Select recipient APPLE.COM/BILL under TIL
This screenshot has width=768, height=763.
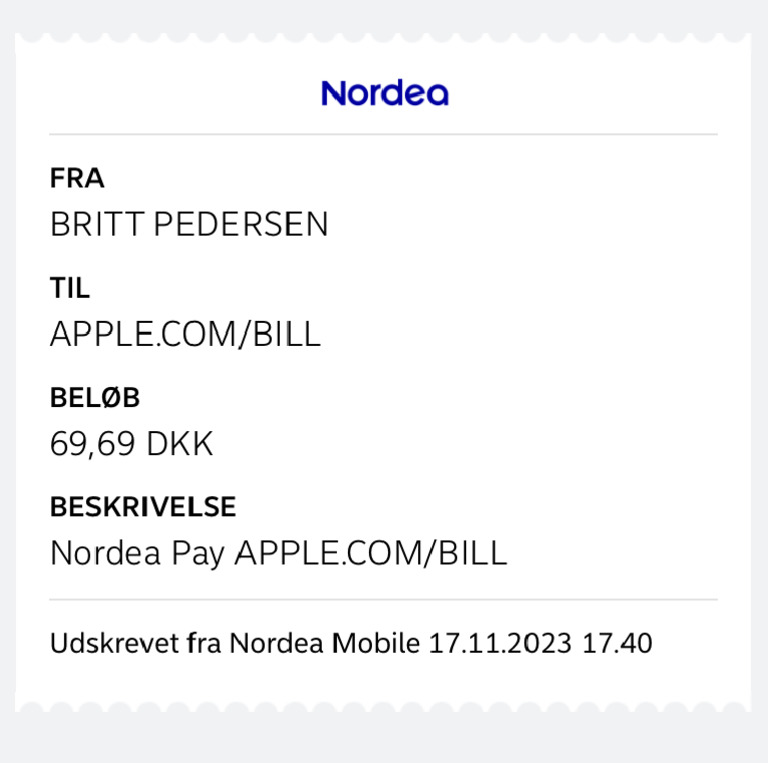point(185,334)
